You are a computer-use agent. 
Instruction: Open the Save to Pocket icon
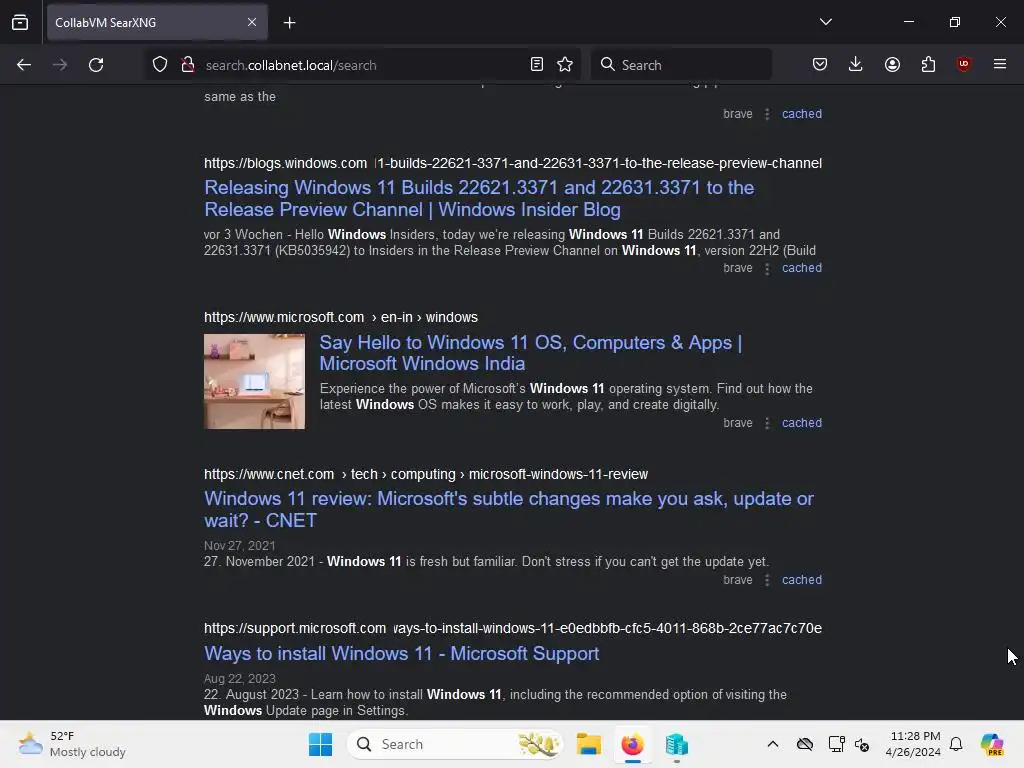(x=820, y=64)
